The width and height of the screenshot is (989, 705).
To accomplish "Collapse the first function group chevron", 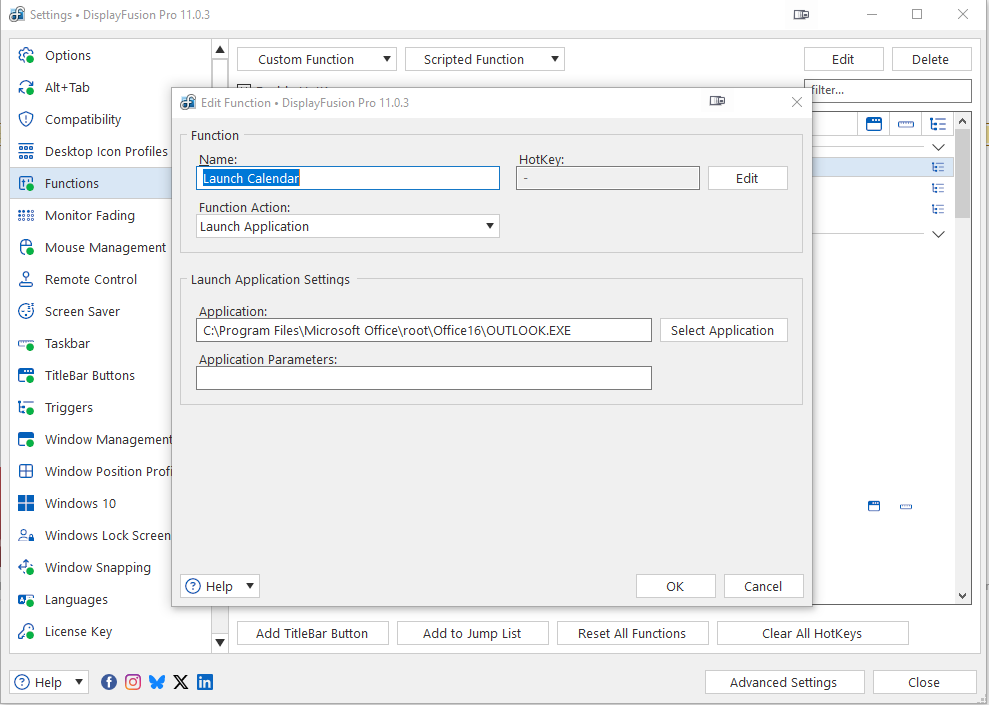I will [x=938, y=147].
